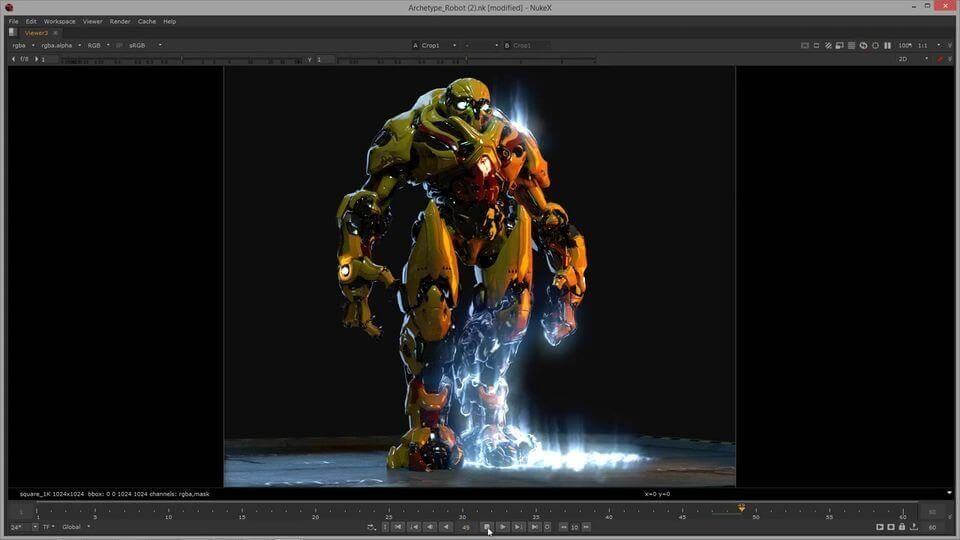Viewport: 960px width, 540px height.
Task: Jump to previous keyframe
Action: (x=414, y=527)
